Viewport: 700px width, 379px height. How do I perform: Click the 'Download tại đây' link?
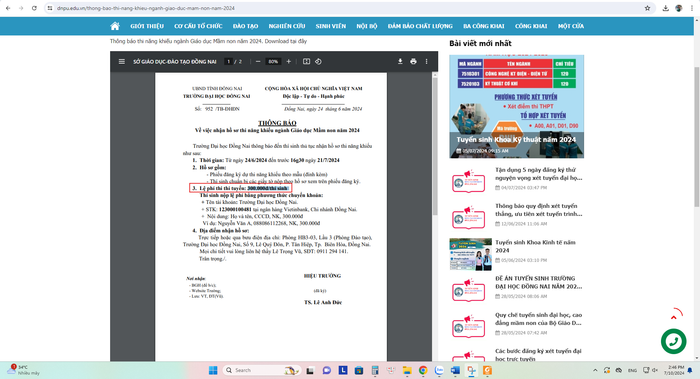(x=286, y=41)
